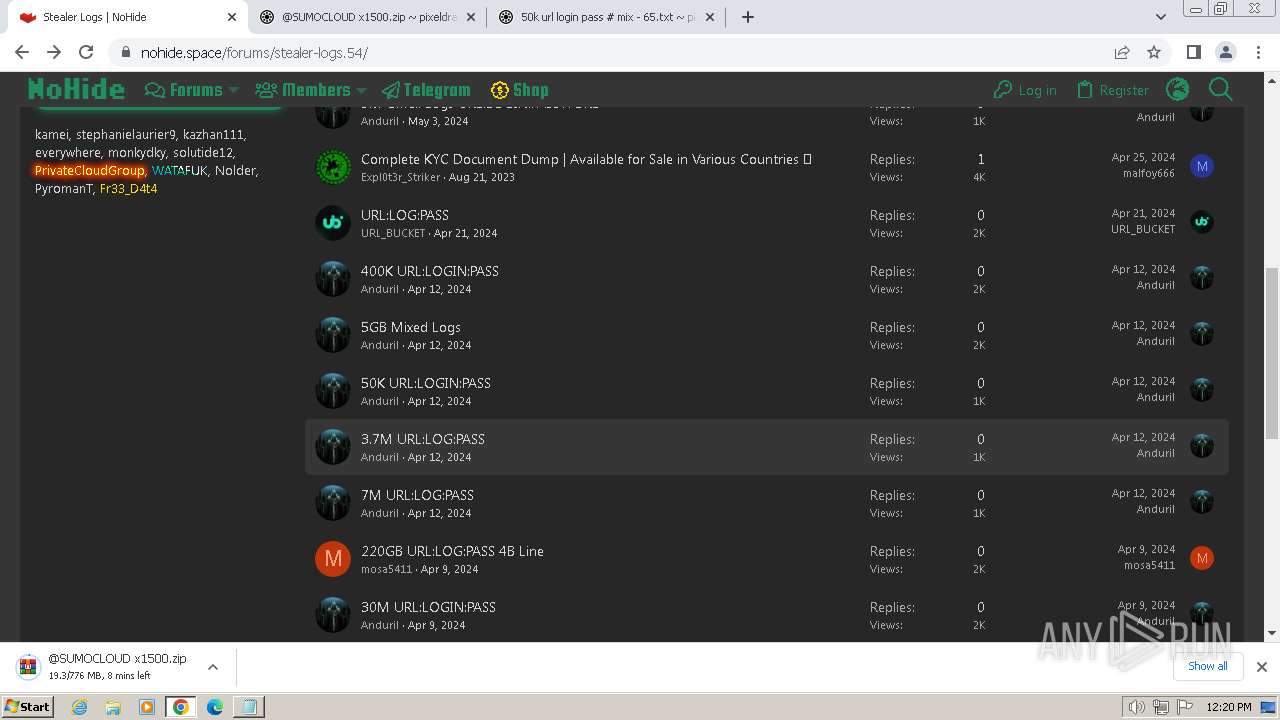The image size is (1280, 720).
Task: Click Anduril avatar on 3.7M thread
Action: [x=333, y=447]
